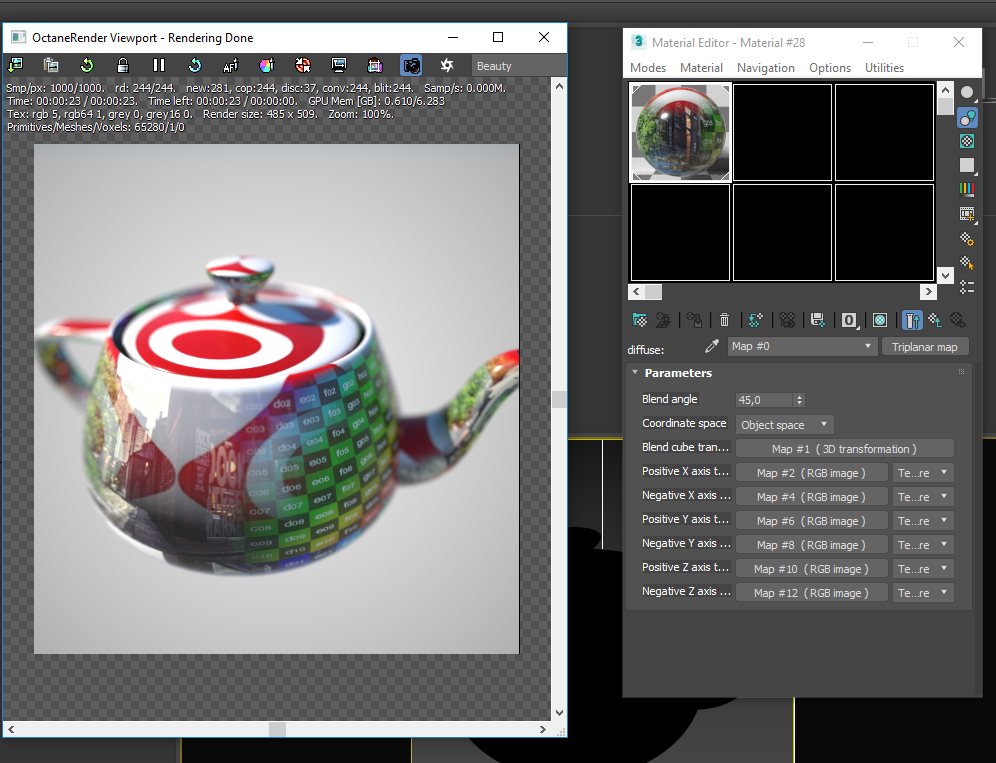Click the green restart render arrow icon

click(x=87, y=65)
